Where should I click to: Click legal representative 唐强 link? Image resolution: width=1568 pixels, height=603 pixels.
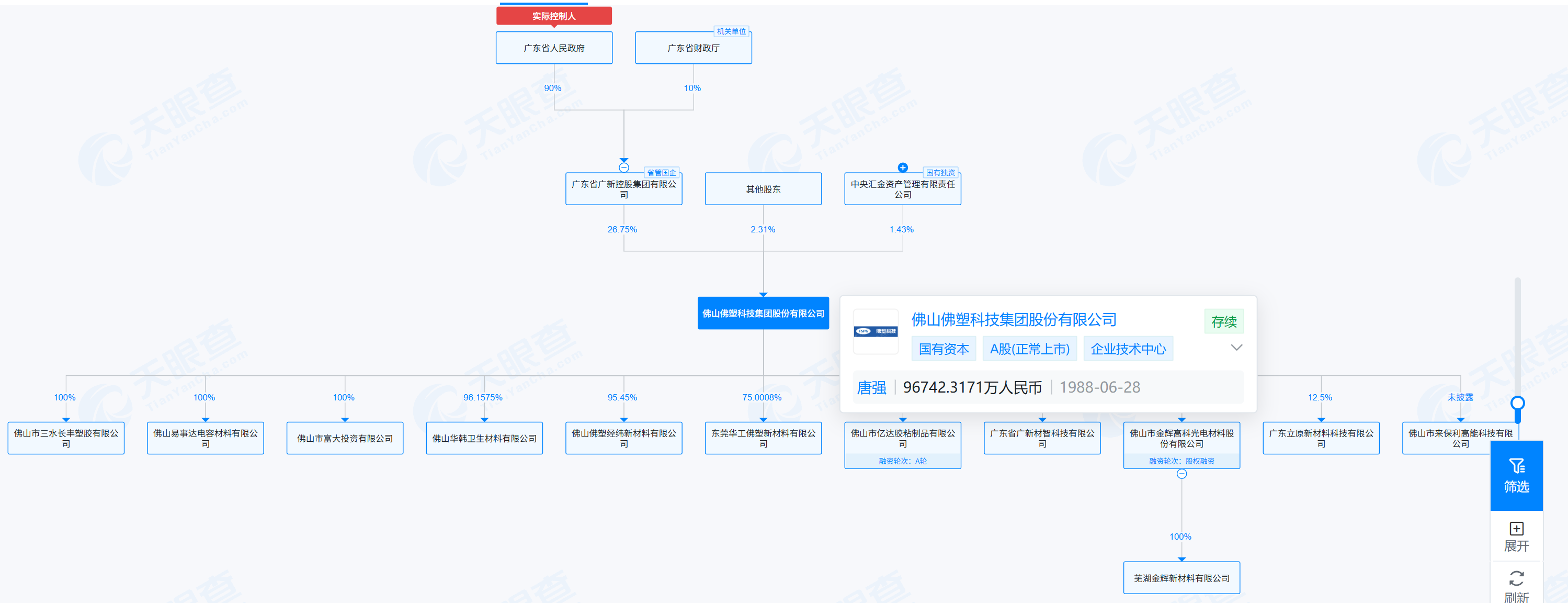tap(871, 387)
